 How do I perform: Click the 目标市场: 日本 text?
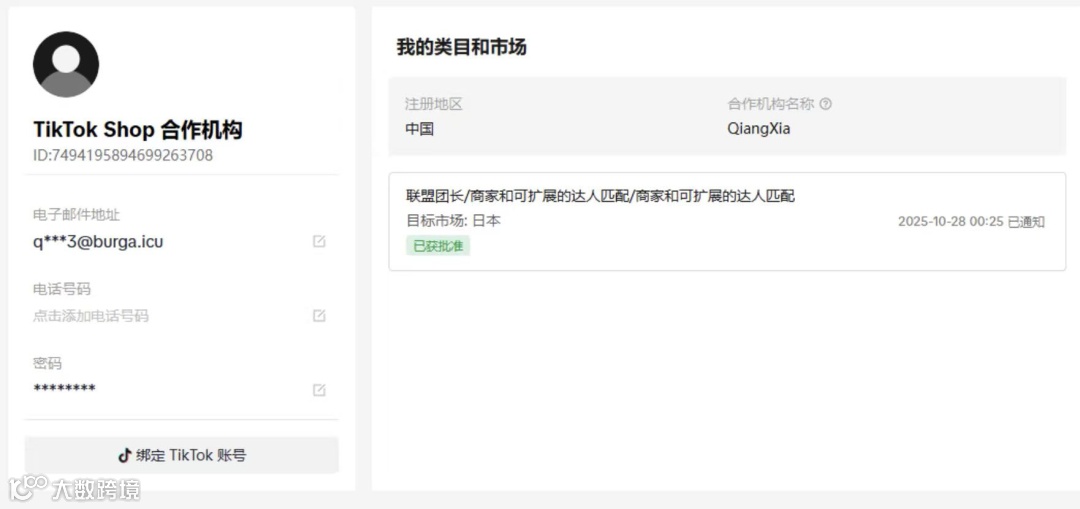454,221
